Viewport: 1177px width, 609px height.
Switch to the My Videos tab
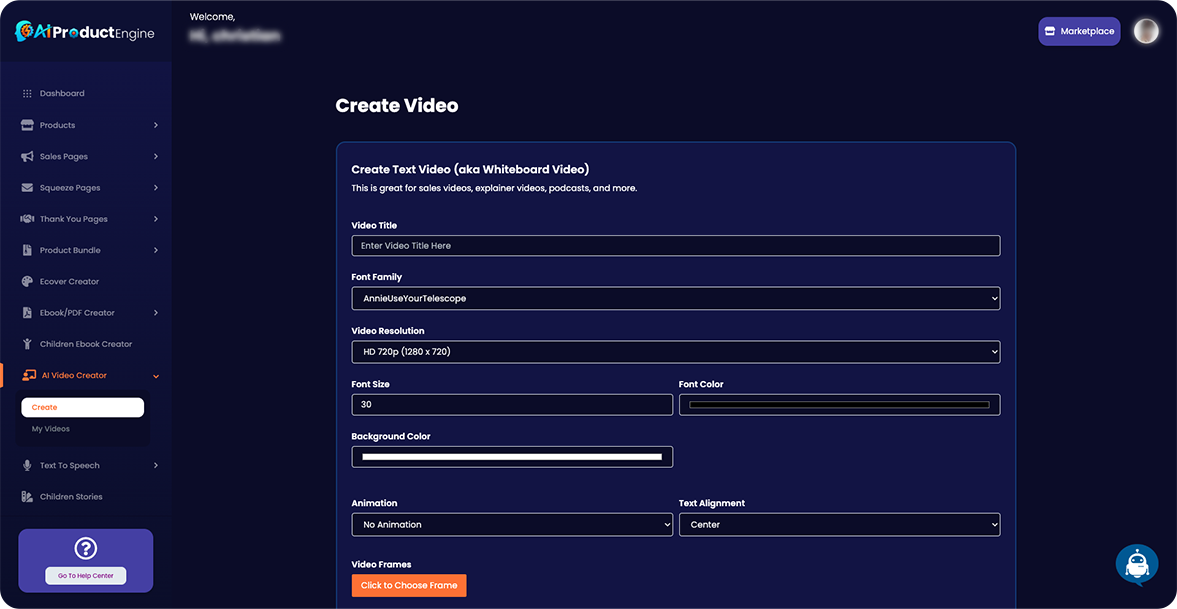point(50,428)
